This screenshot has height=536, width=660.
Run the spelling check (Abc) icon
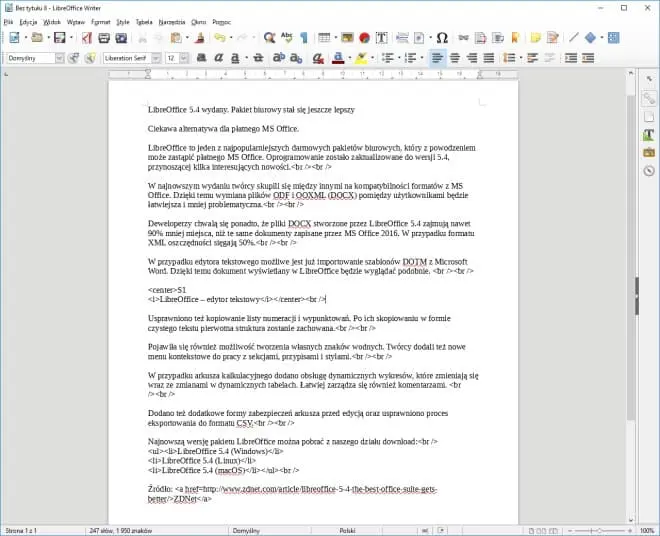(287, 38)
